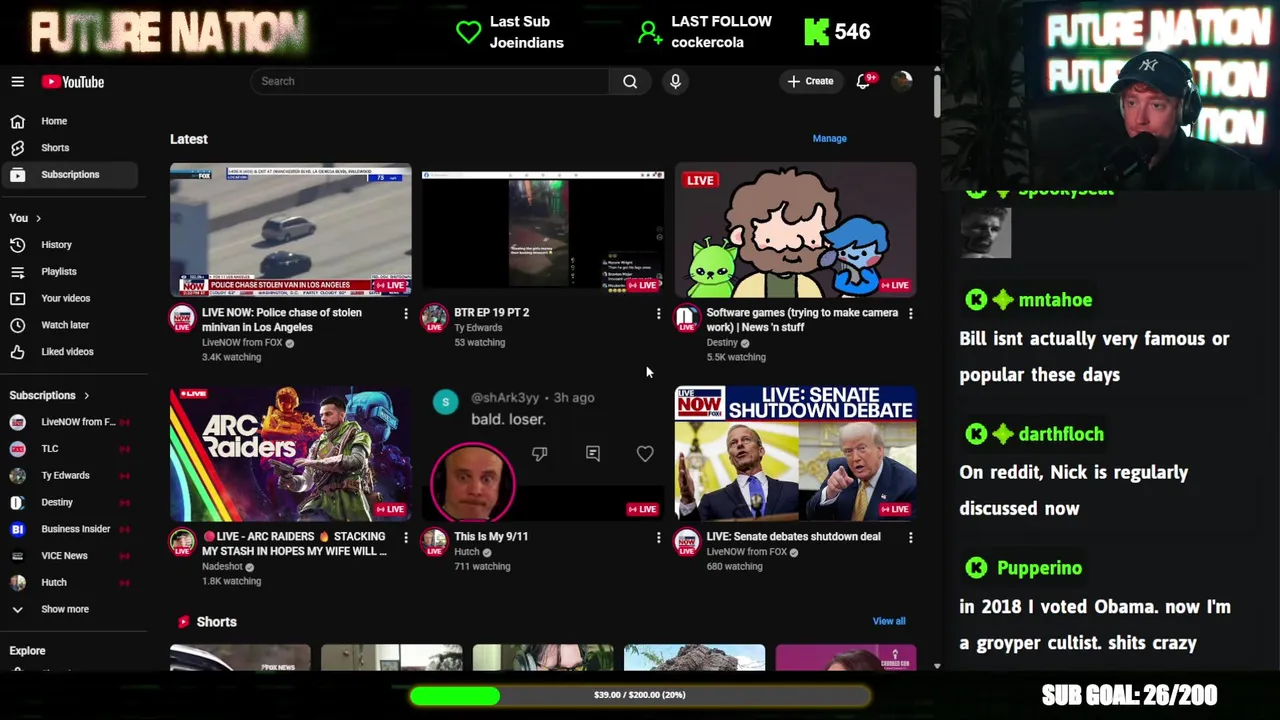Click the YouTube logo

[x=73, y=82]
